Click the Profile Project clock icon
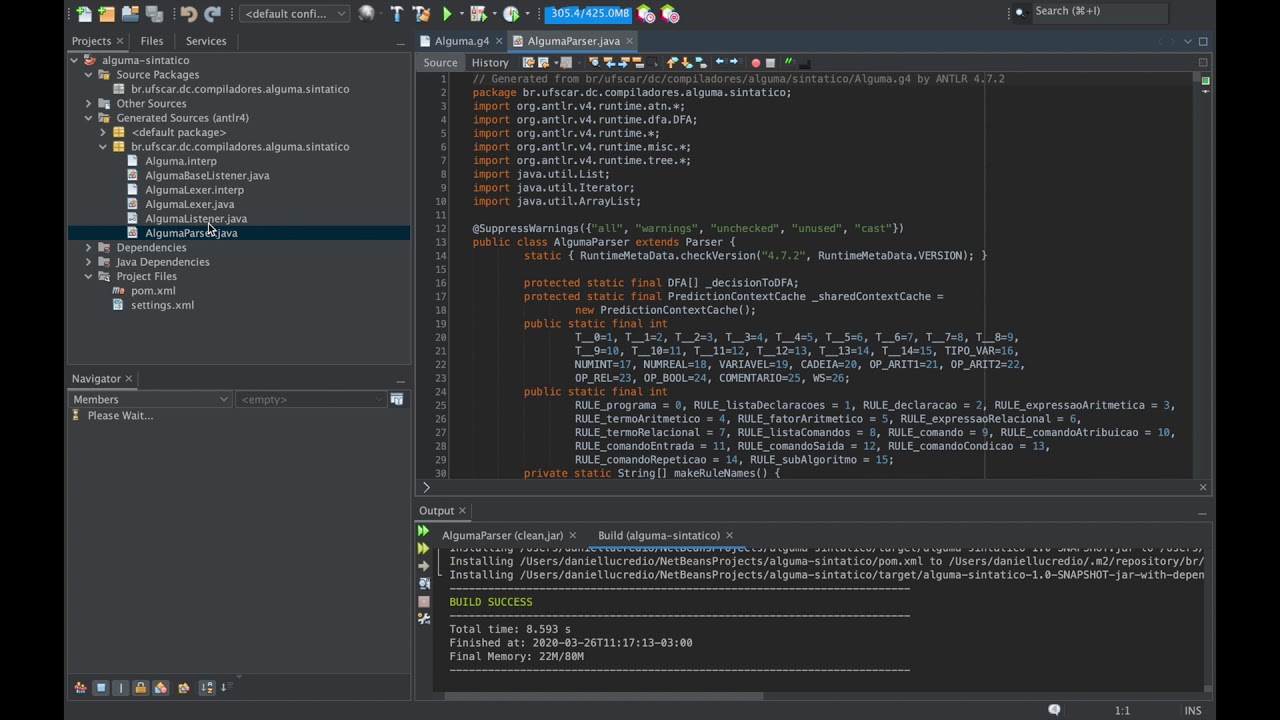Screen dimensions: 1280x720 tap(512, 14)
